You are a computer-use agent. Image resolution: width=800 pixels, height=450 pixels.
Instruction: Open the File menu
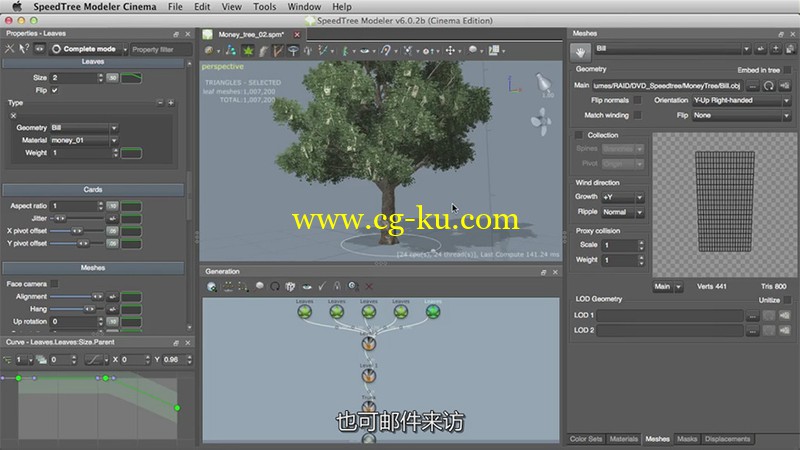[175, 7]
